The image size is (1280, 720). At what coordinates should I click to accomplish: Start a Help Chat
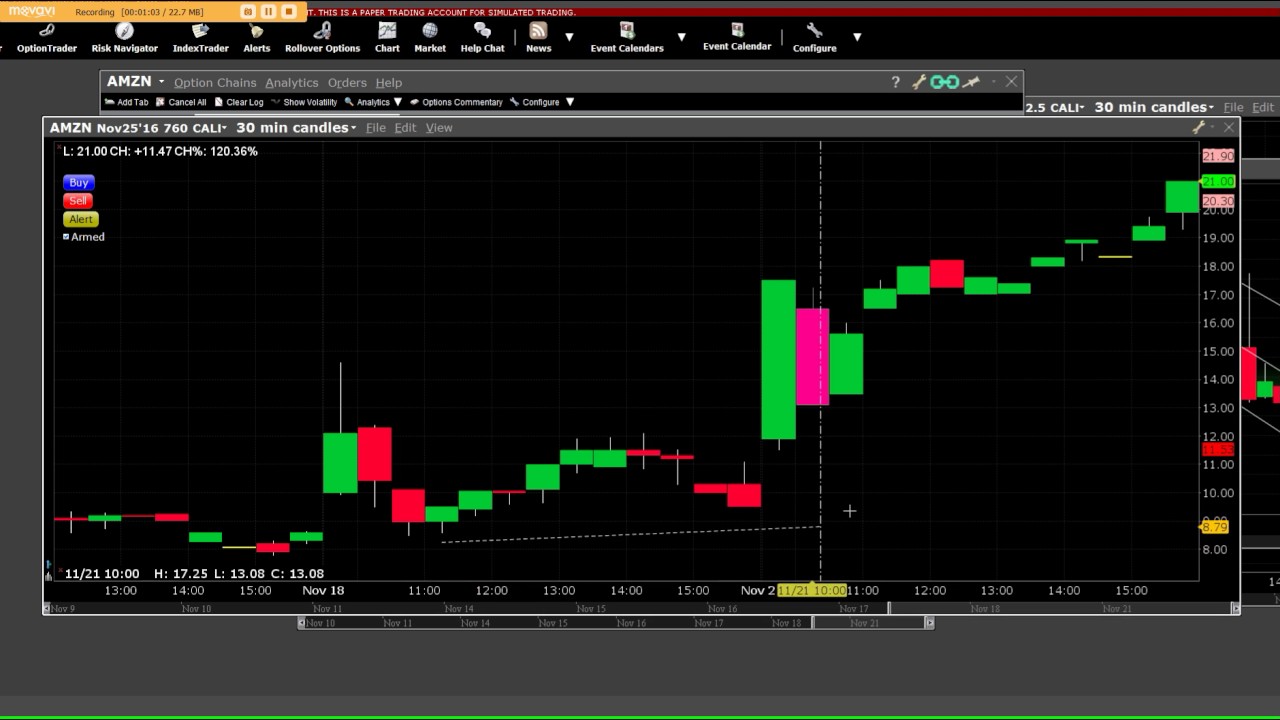[x=482, y=39]
